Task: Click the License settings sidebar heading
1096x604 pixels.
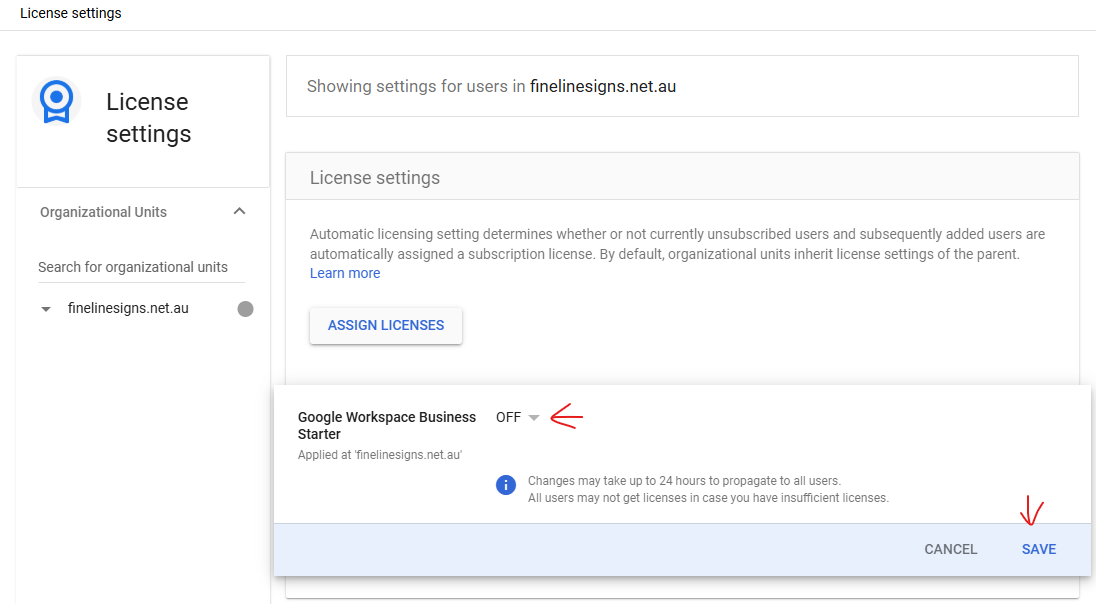Action: click(148, 118)
